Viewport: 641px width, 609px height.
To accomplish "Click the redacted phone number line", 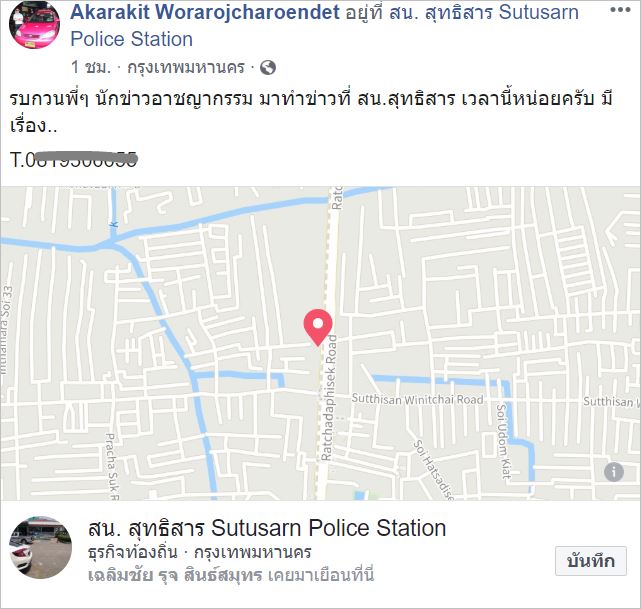I will point(74,159).
